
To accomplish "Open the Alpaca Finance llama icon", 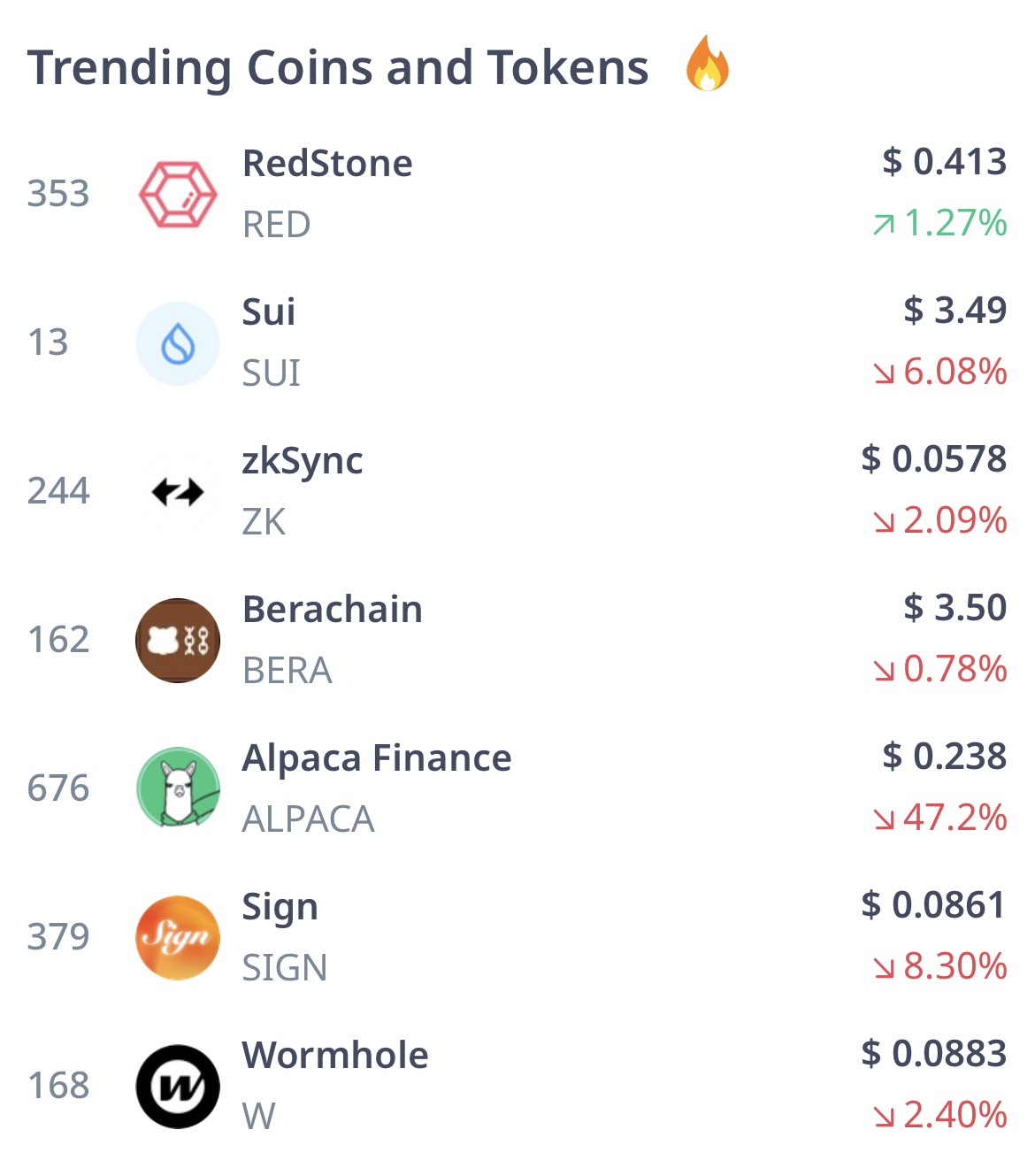I will pos(178,789).
